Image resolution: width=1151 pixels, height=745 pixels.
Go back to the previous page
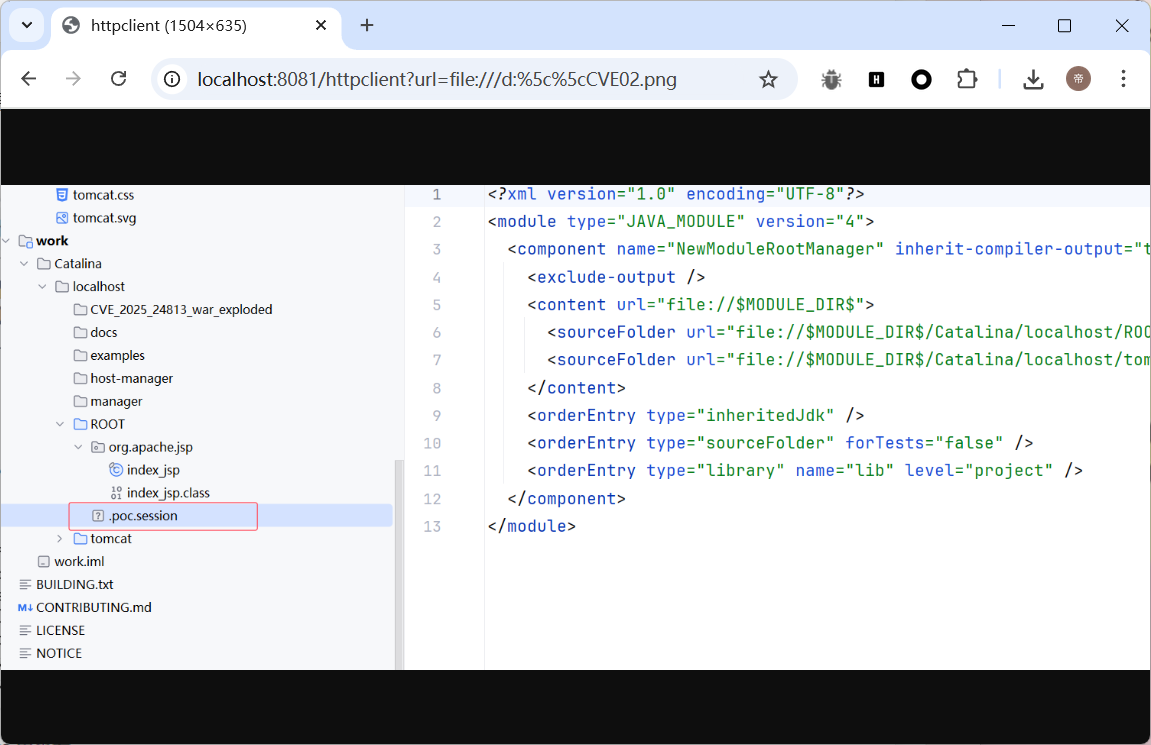point(29,79)
